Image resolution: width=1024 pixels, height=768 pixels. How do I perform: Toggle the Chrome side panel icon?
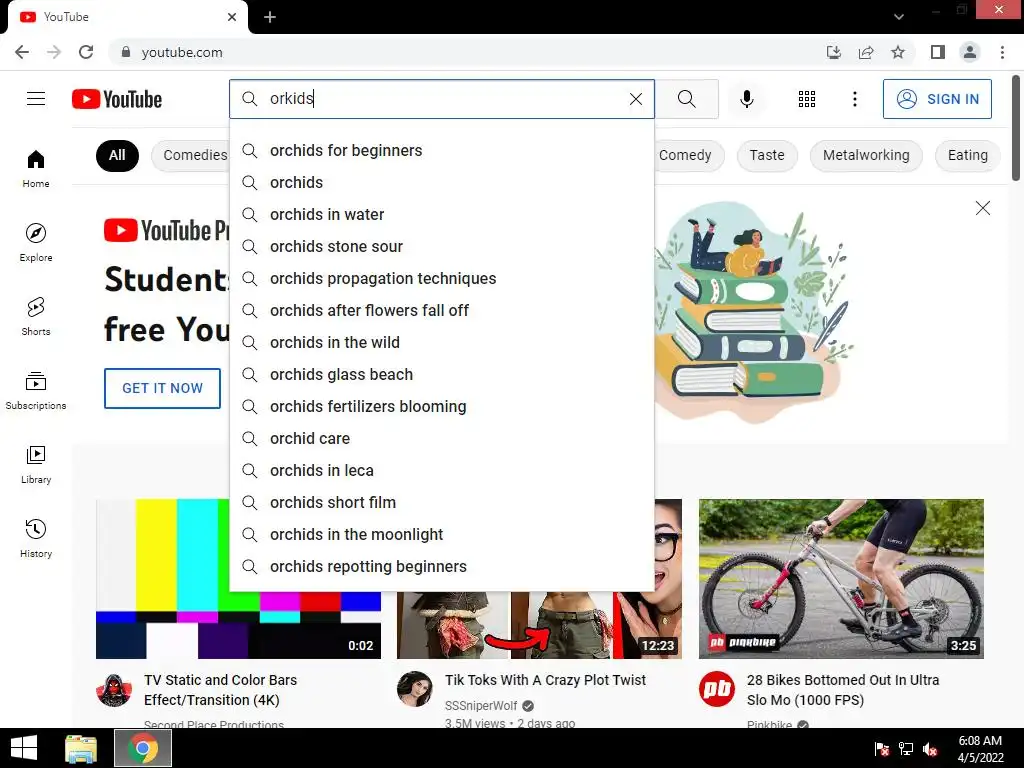tap(938, 52)
